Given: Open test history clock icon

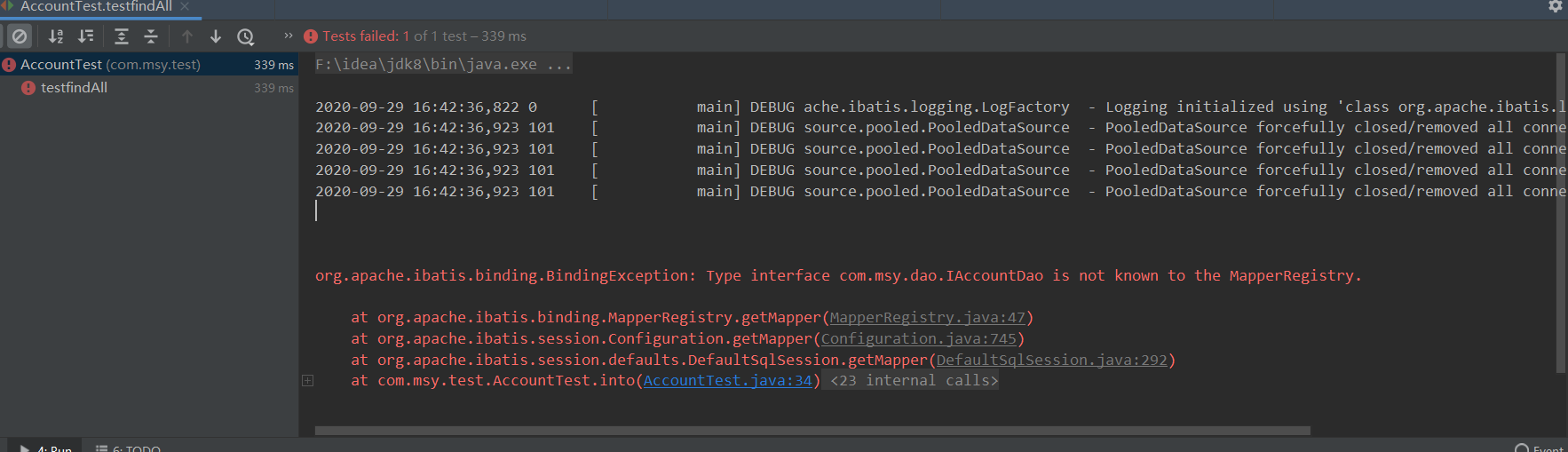Looking at the screenshot, I should pos(246,36).
